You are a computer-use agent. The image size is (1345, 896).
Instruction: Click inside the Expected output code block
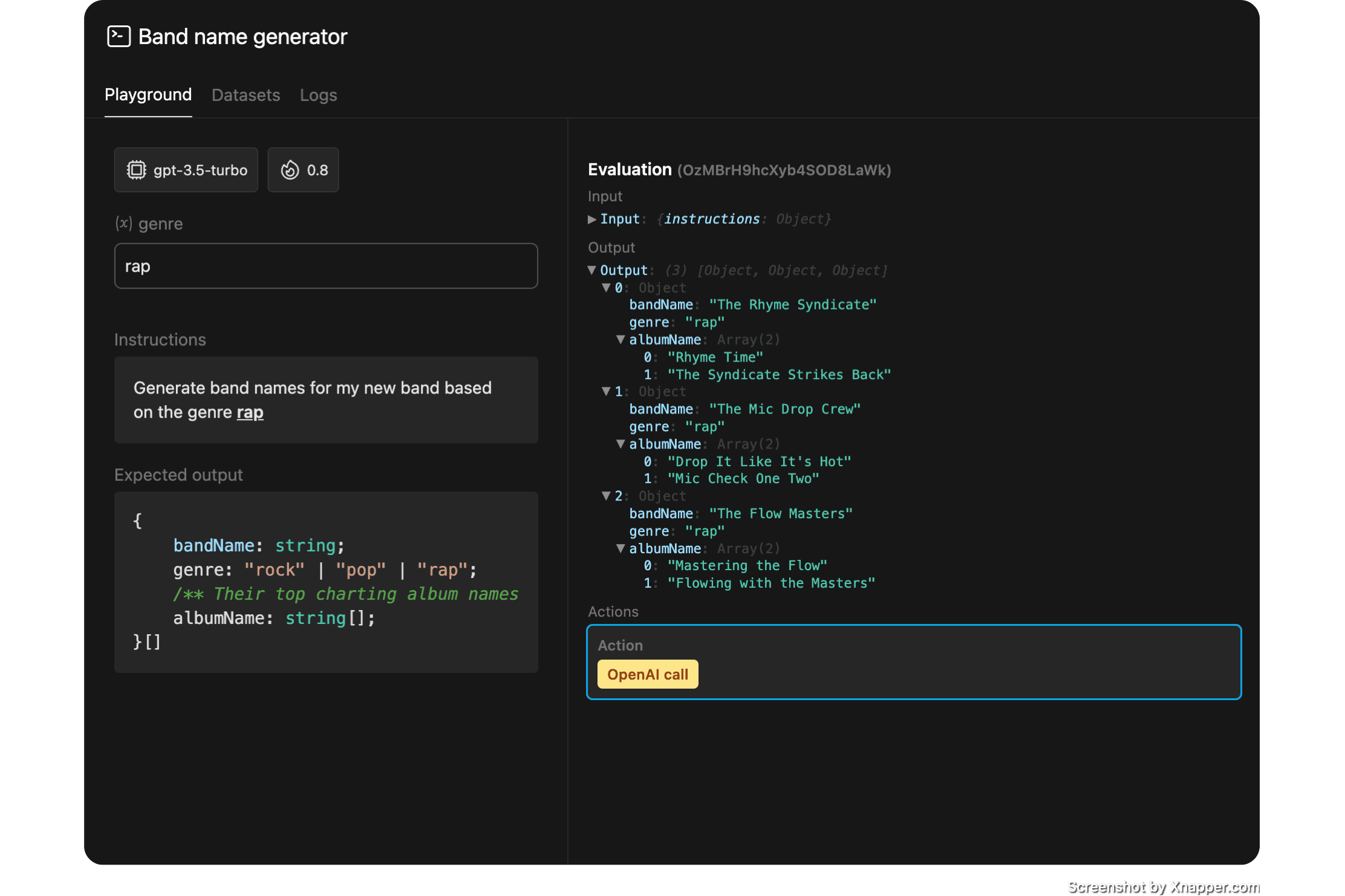tap(326, 582)
